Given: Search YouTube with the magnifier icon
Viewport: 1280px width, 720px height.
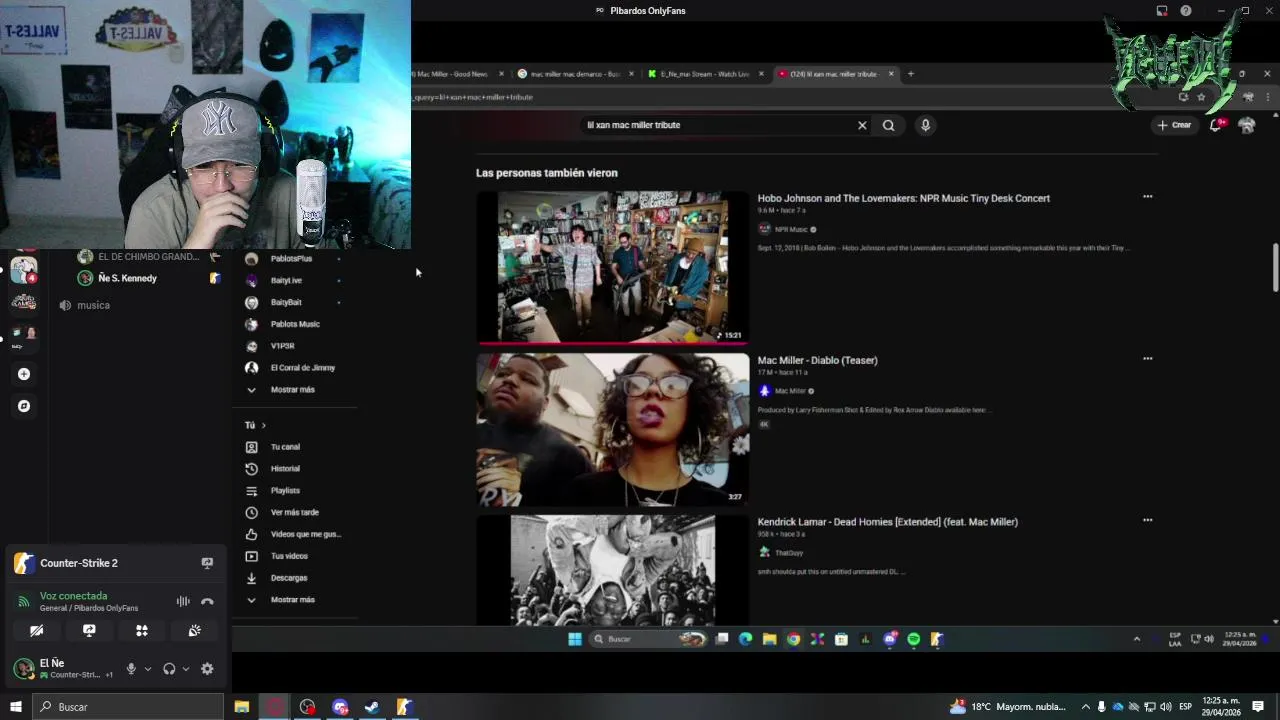Looking at the screenshot, I should tap(888, 125).
